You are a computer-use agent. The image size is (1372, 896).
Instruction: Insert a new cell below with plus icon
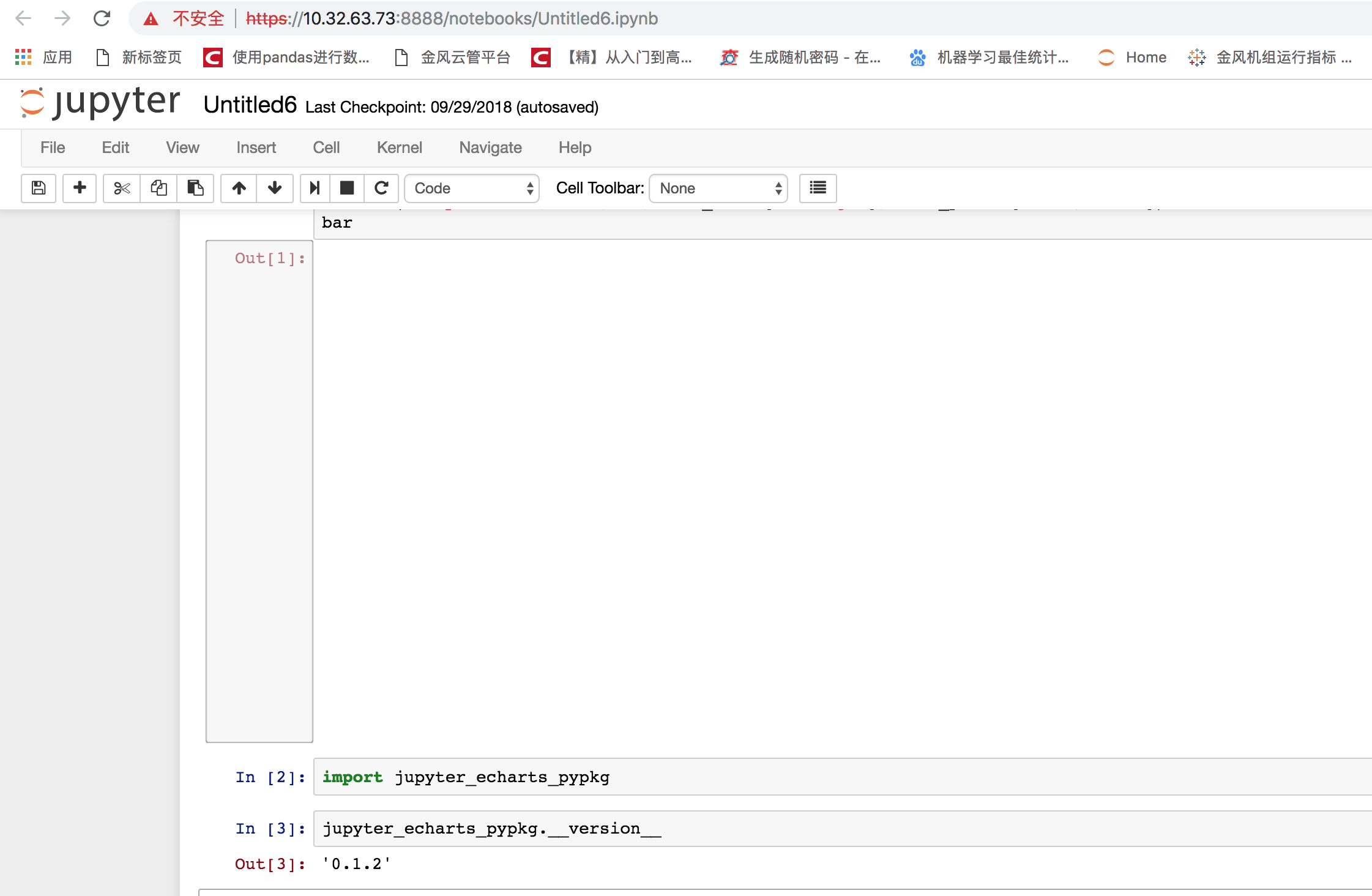[80, 189]
